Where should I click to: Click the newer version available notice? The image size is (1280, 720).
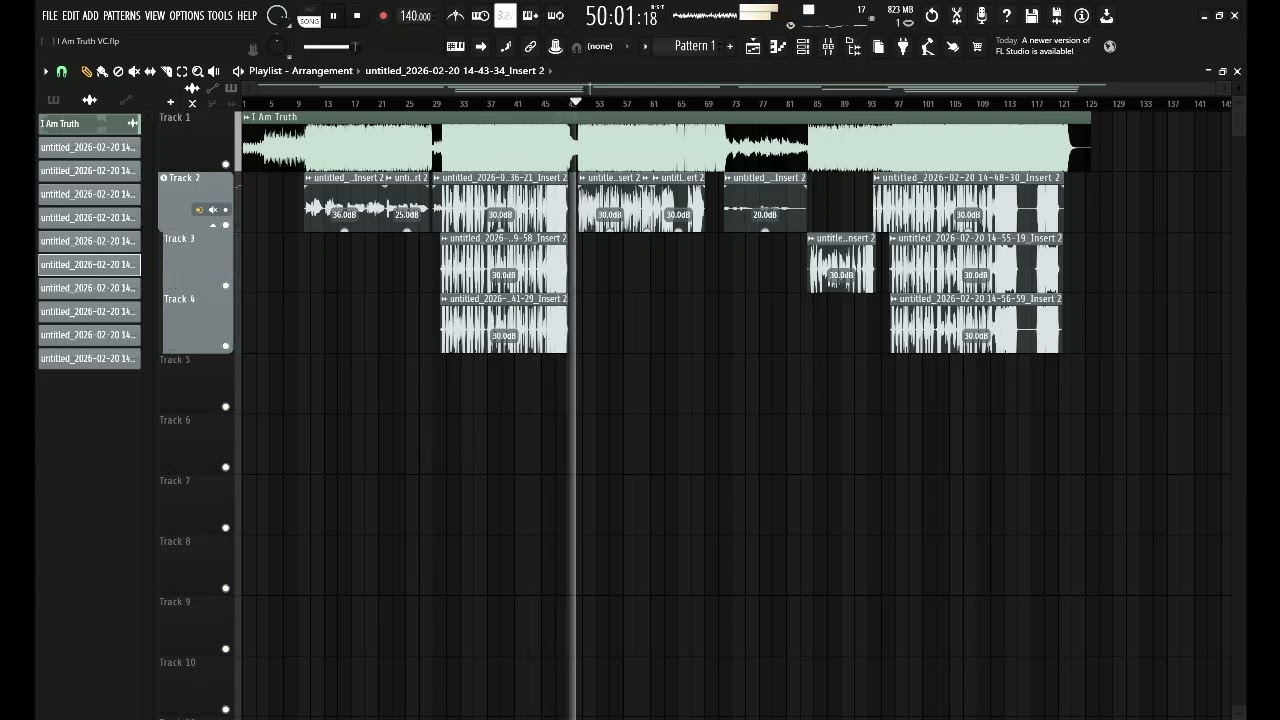(x=1042, y=46)
